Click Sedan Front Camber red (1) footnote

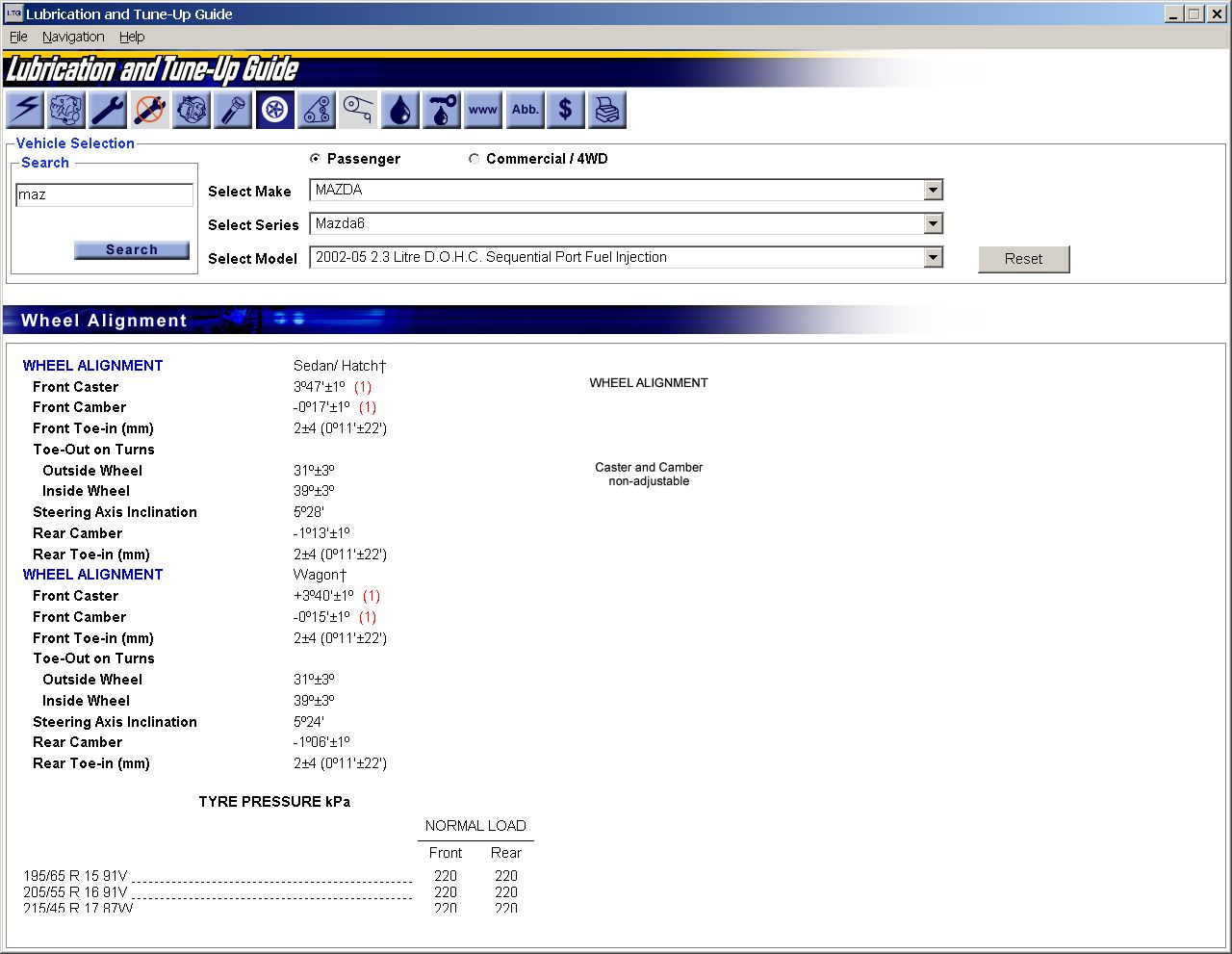tap(368, 407)
